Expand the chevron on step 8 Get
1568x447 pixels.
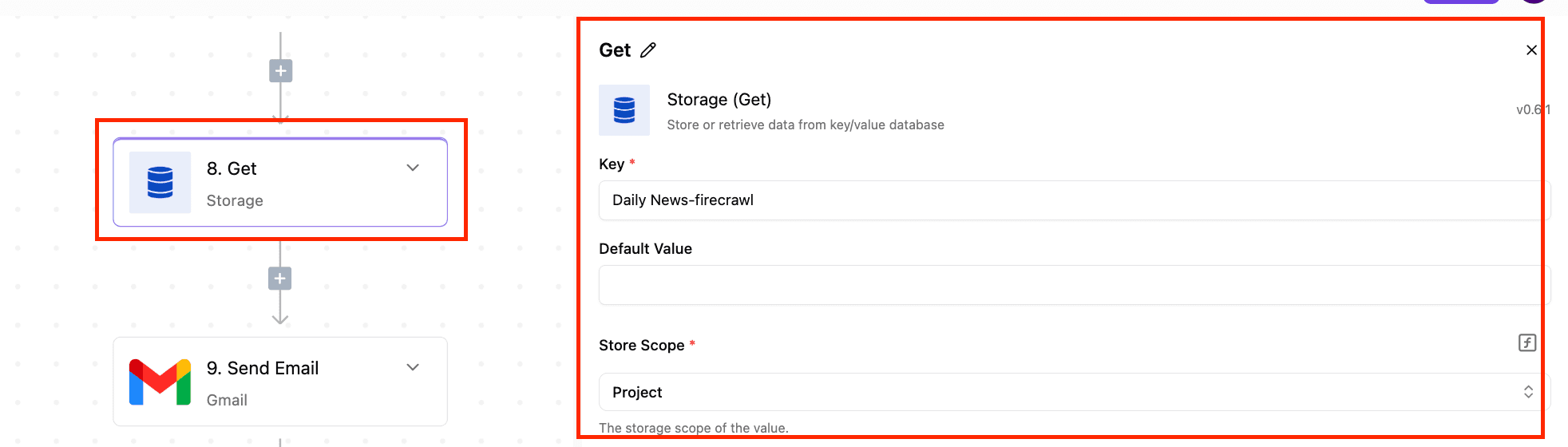[x=413, y=168]
